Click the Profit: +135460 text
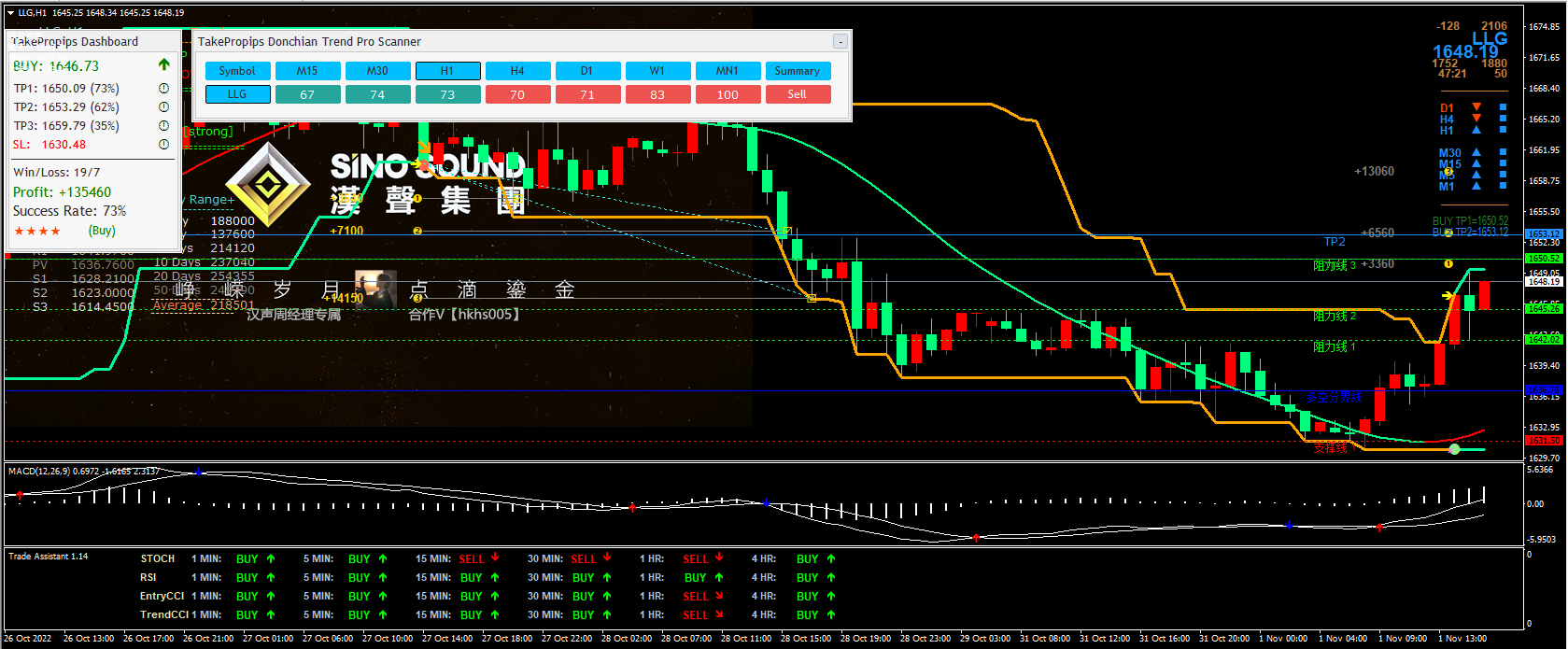The height and width of the screenshot is (649, 1568). (x=62, y=192)
